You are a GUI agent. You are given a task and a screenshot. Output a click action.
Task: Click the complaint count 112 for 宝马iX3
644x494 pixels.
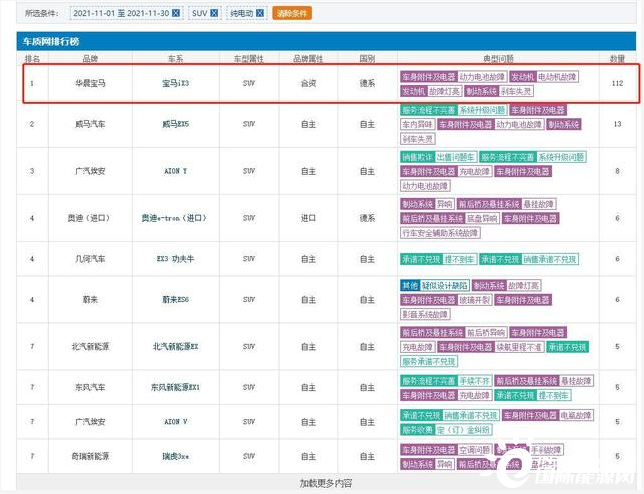(617, 83)
